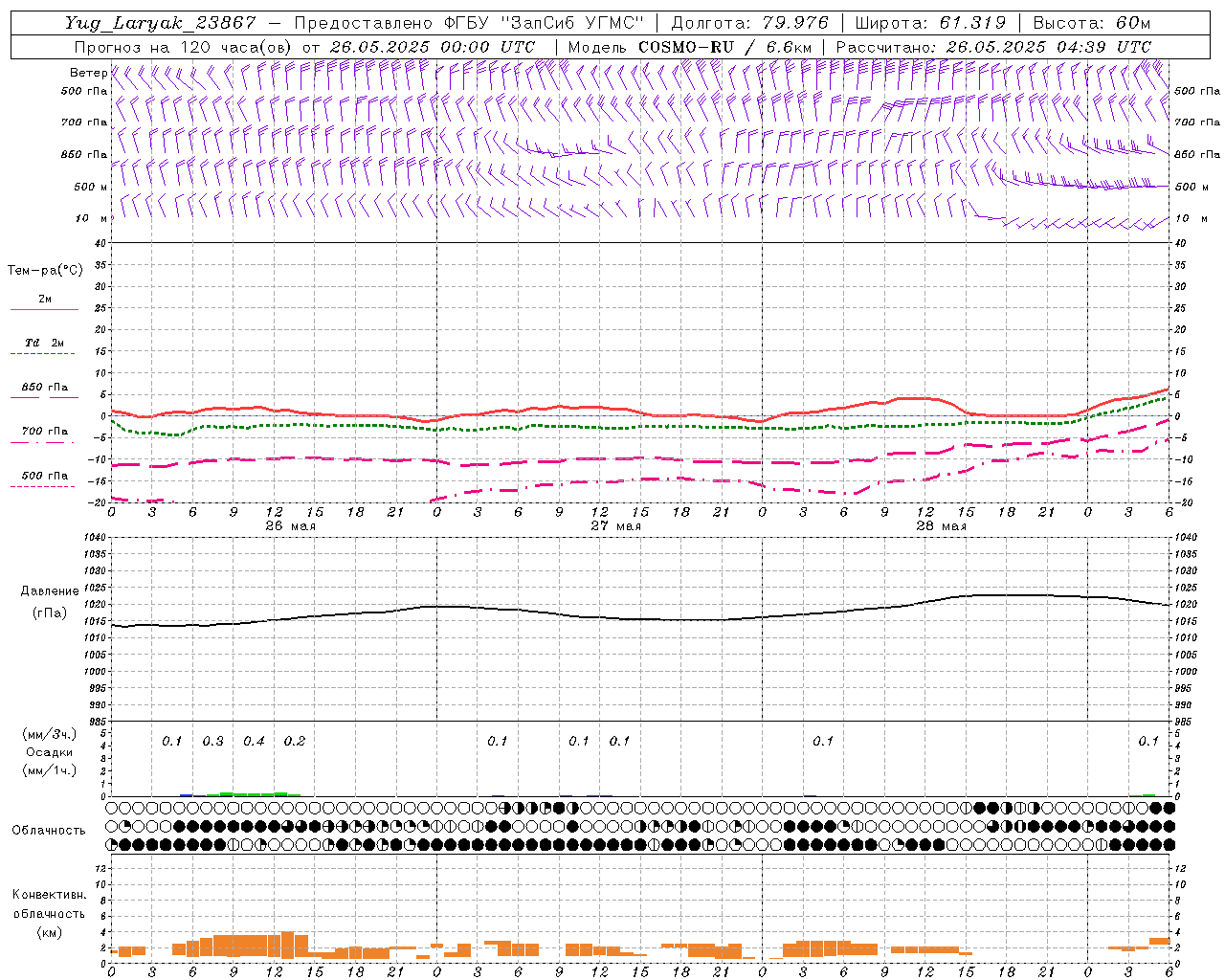The width and height of the screenshot is (1225, 980).
Task: Click the Осадки precipitation label
Action: 50,752
